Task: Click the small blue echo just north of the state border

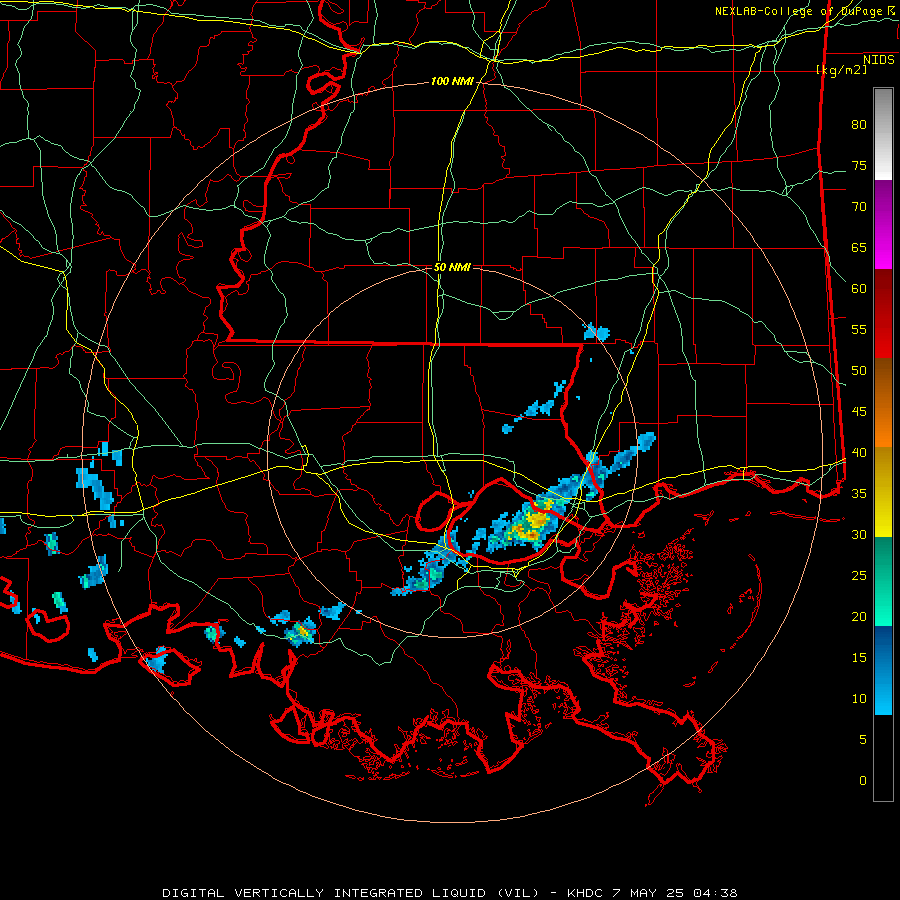Action: (596, 332)
